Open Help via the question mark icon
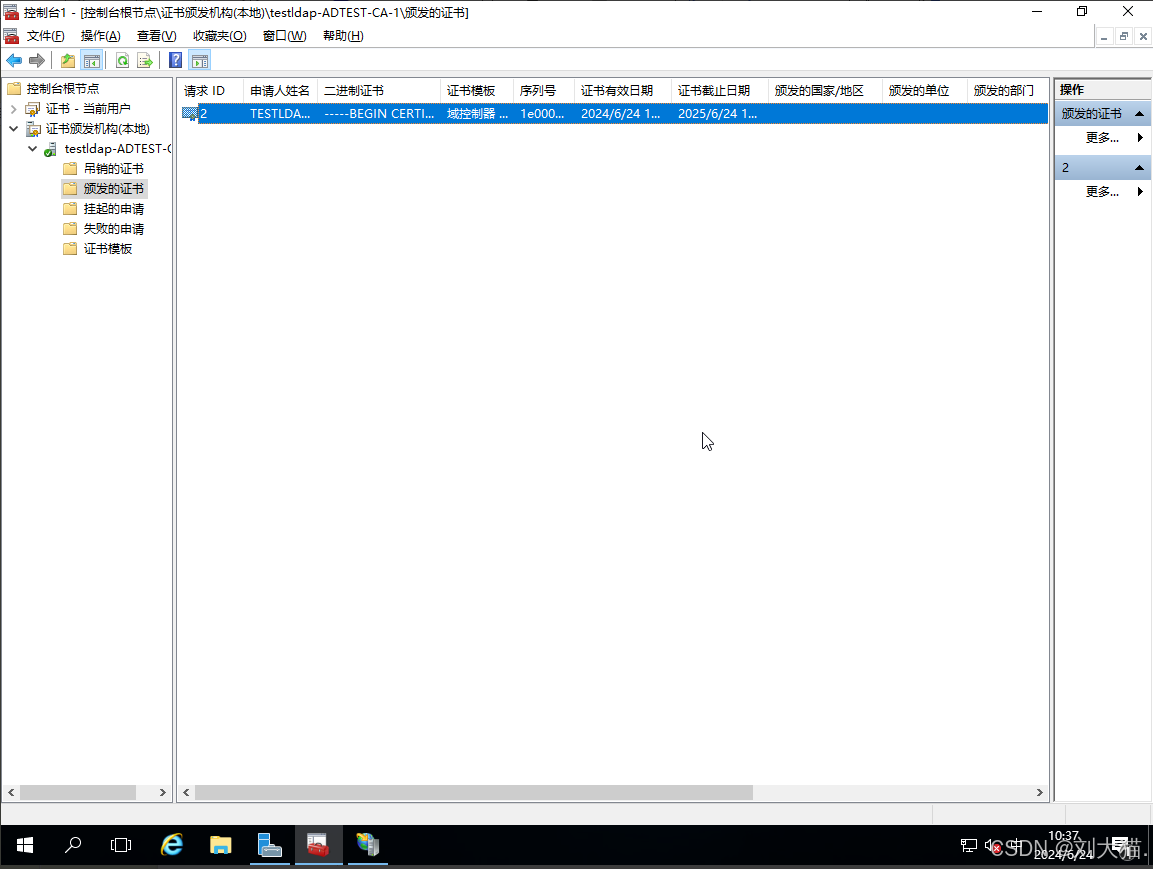This screenshot has height=869, width=1153. click(x=176, y=60)
